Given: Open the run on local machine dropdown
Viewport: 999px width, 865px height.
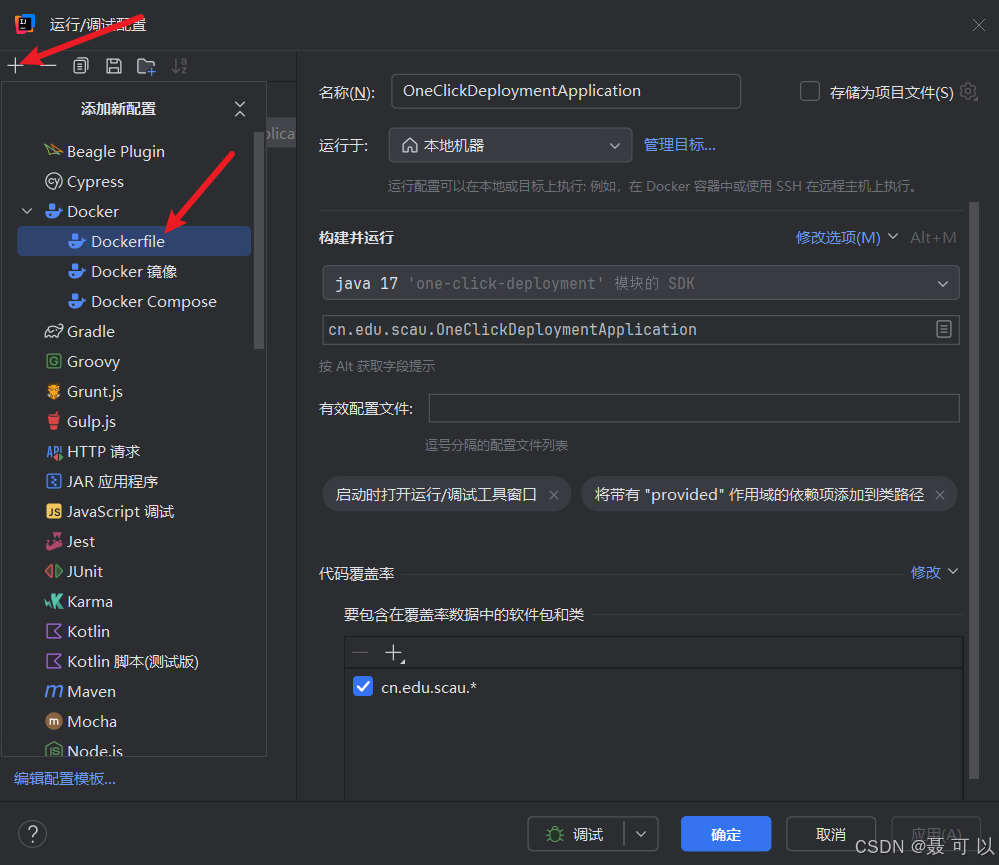Looking at the screenshot, I should pos(510,145).
